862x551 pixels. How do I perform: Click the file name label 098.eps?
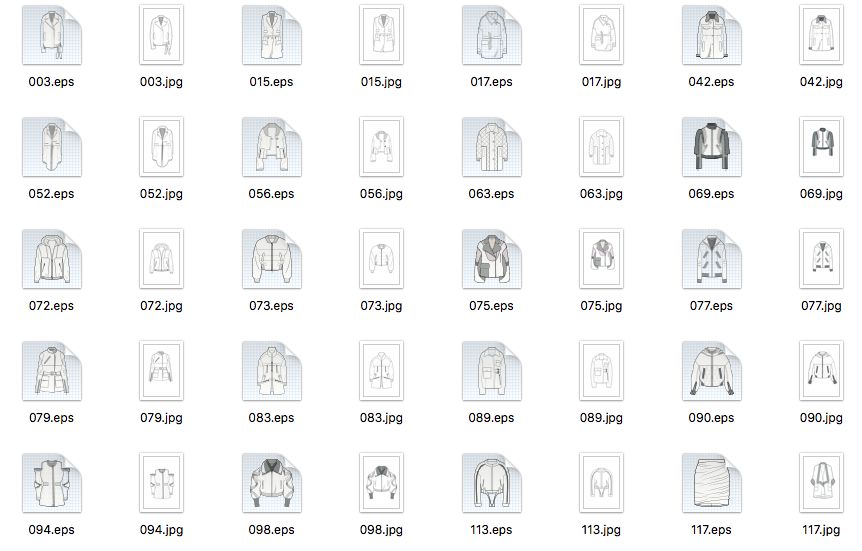tap(271, 531)
